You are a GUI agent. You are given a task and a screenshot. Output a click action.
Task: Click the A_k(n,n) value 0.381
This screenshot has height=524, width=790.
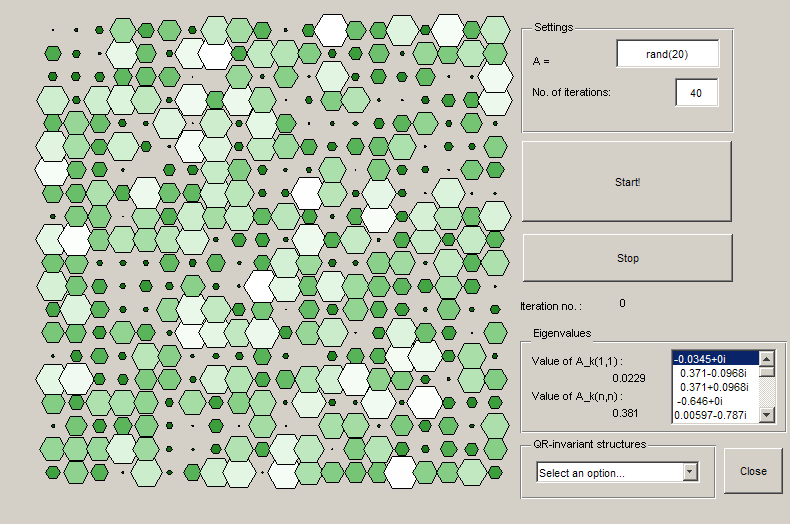click(x=625, y=413)
